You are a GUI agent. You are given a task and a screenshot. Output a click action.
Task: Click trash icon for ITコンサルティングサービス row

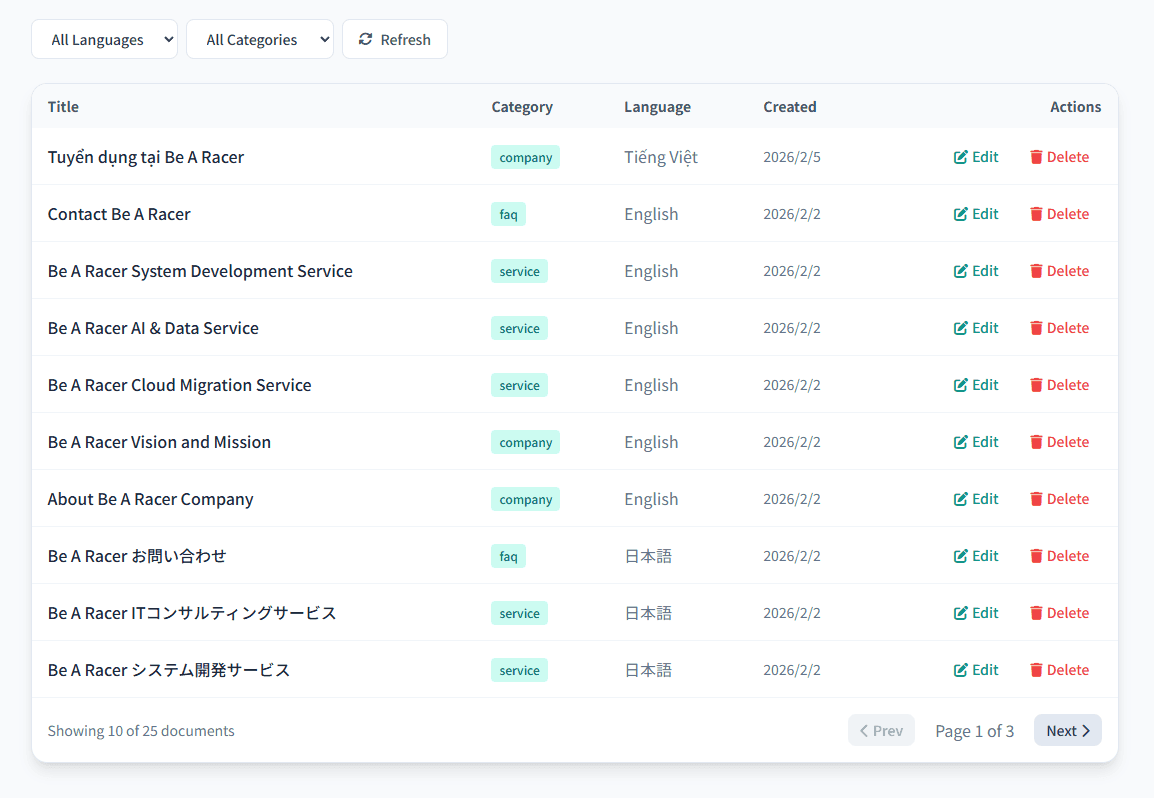pos(1036,613)
